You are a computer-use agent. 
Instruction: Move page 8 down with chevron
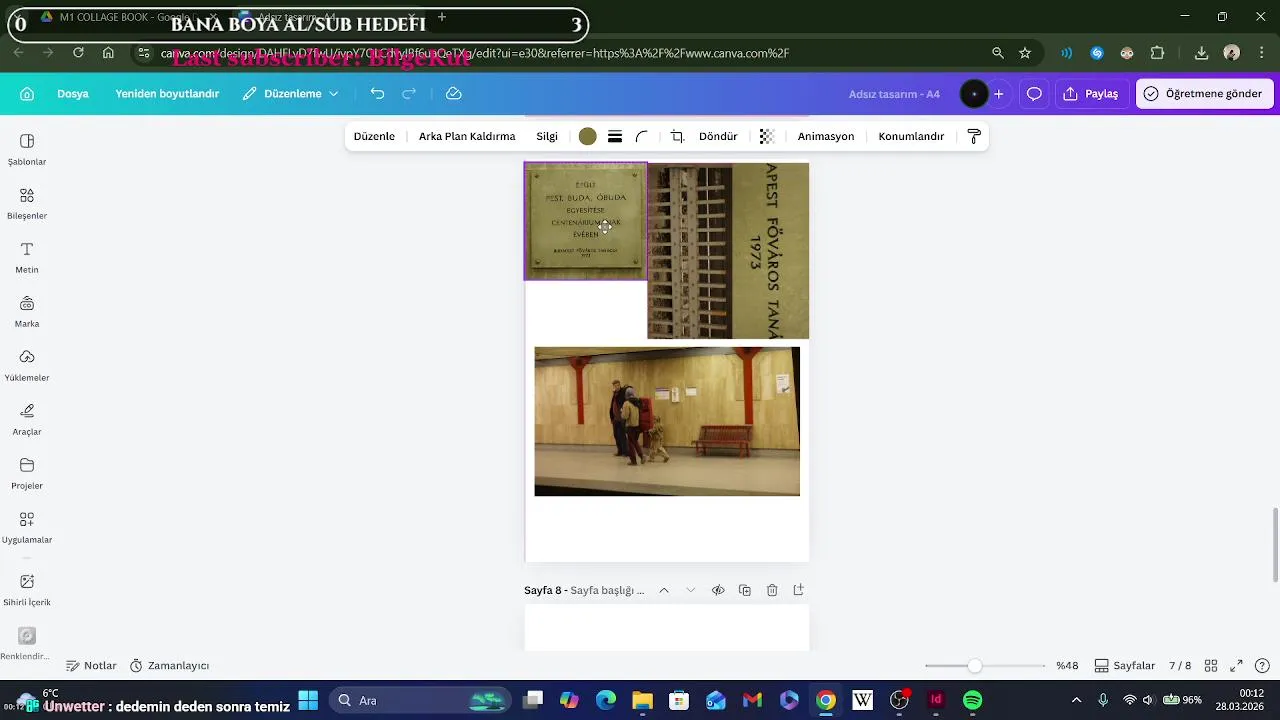[x=690, y=590]
